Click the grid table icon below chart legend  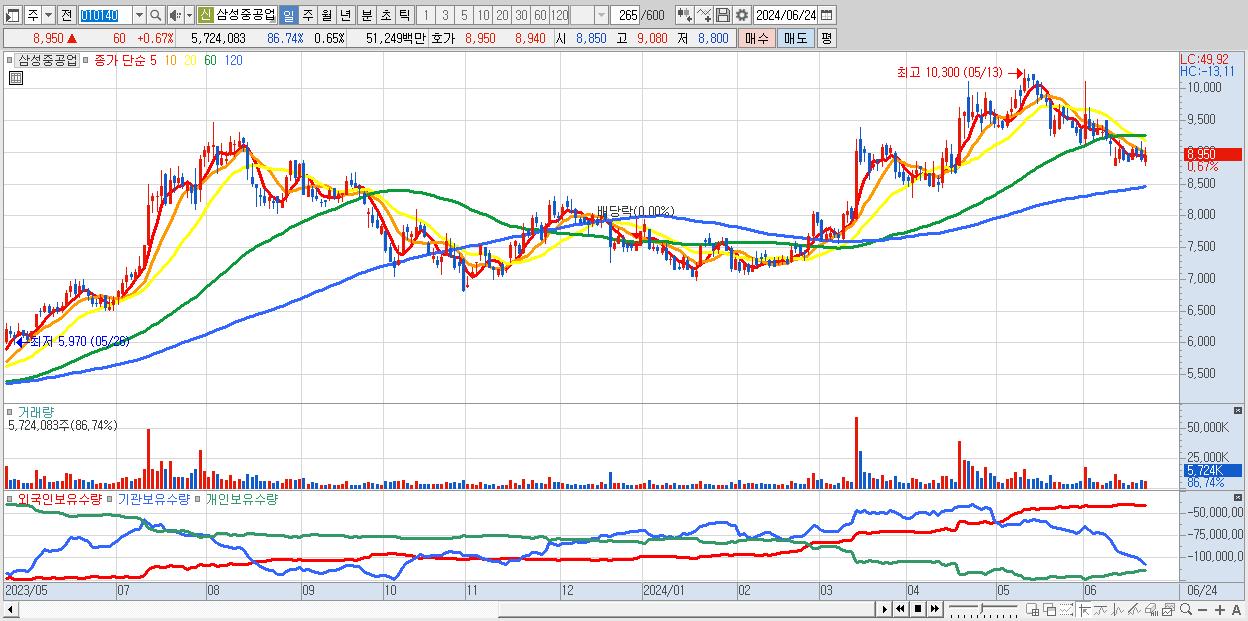pyautogui.click(x=14, y=77)
